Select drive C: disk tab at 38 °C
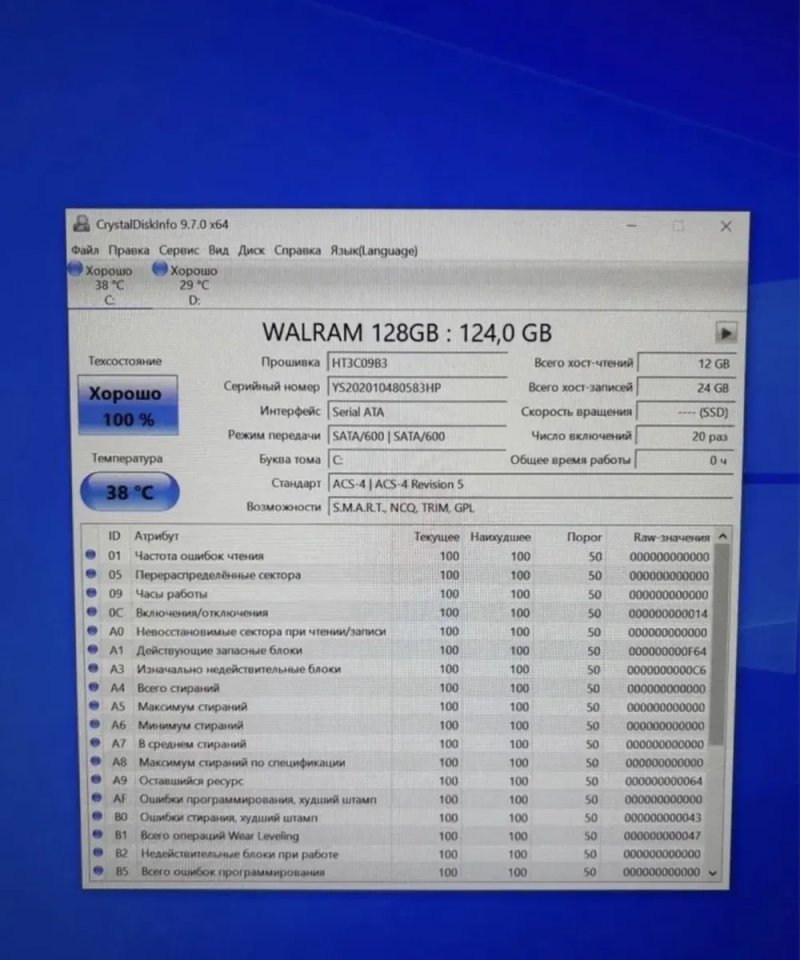The width and height of the screenshot is (800, 960). [110, 285]
